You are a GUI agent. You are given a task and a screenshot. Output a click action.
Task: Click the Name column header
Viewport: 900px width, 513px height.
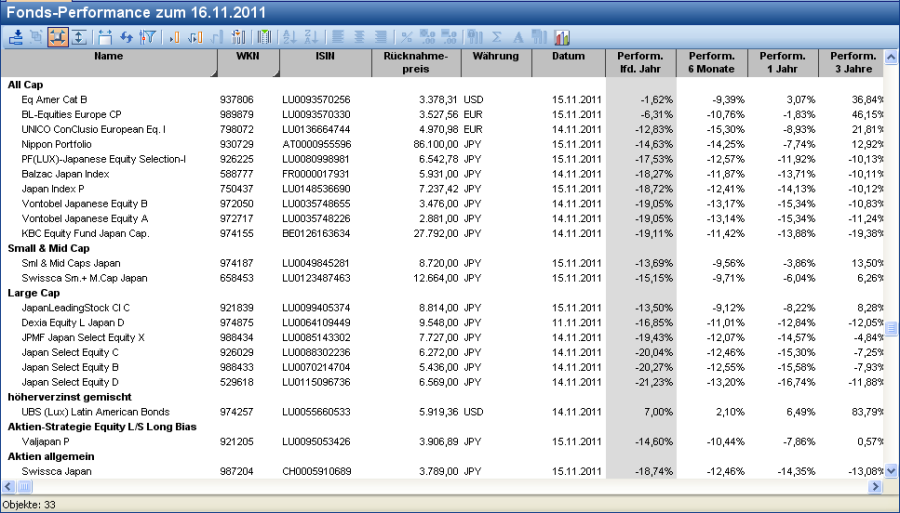pyautogui.click(x=109, y=63)
